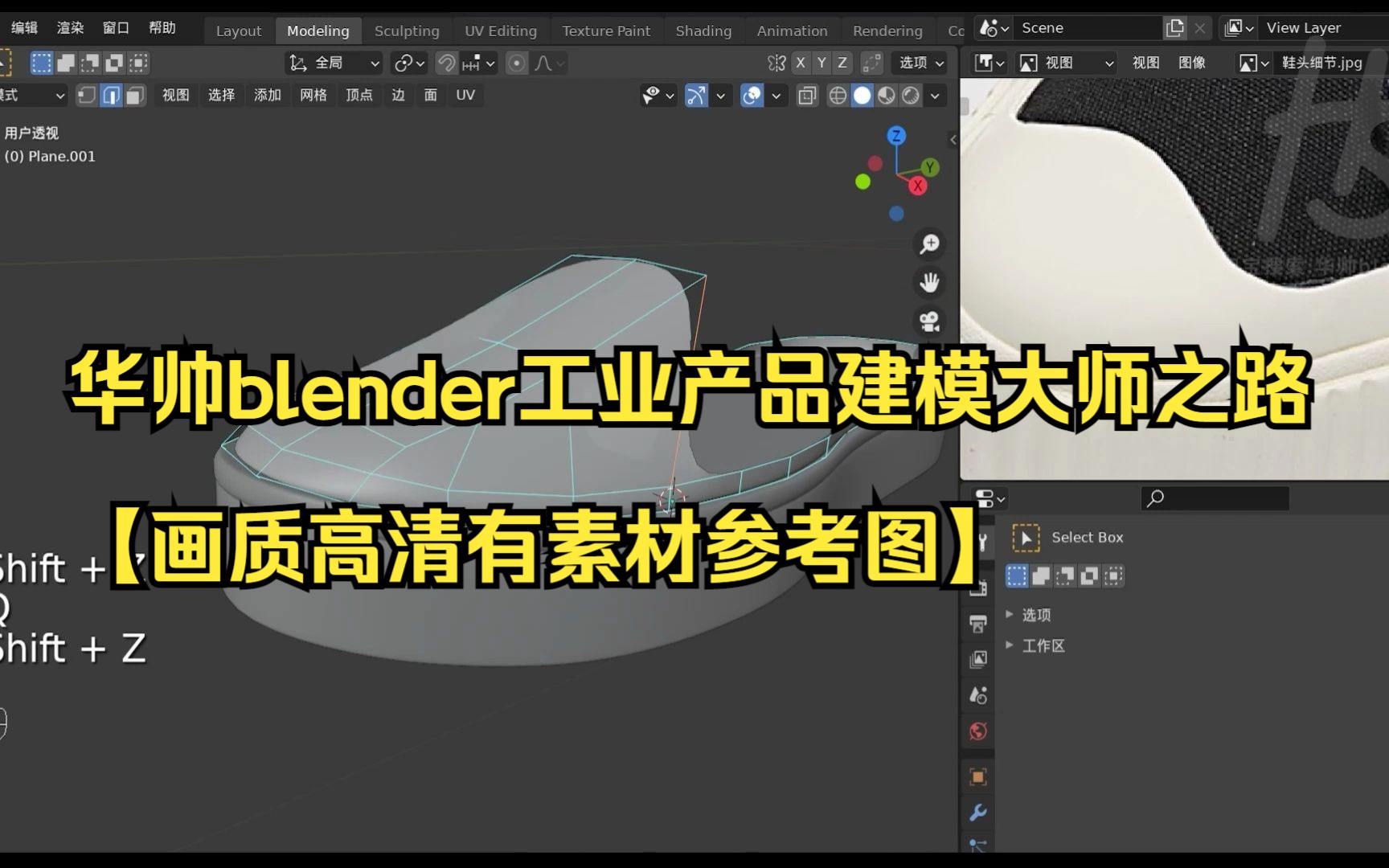Open the shading options dropdown arrow
This screenshot has width=1389, height=868.
pyautogui.click(x=935, y=96)
